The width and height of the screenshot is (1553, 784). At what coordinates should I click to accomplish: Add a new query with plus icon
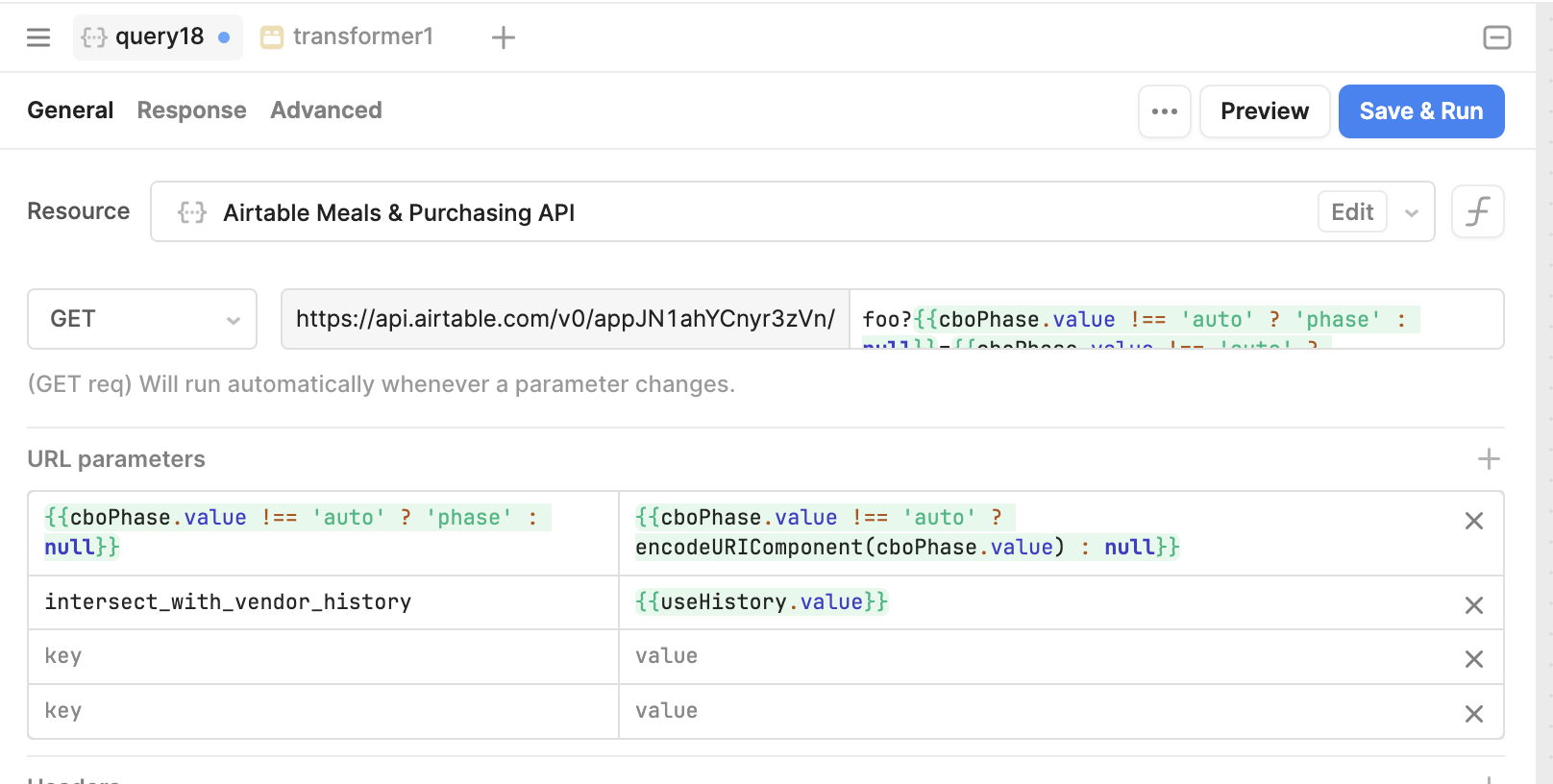[504, 37]
